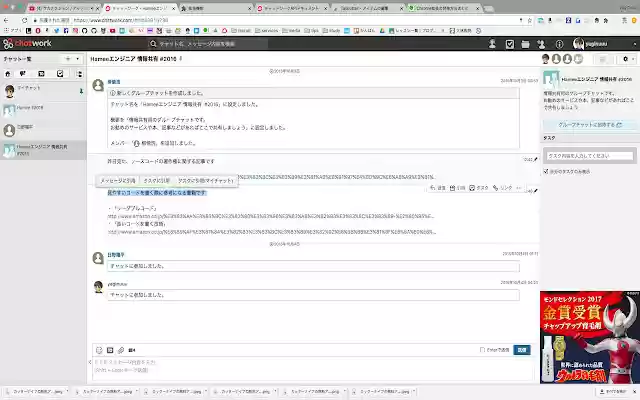Focus the message text input area
This screenshot has width=640, height=400.
[x=313, y=367]
